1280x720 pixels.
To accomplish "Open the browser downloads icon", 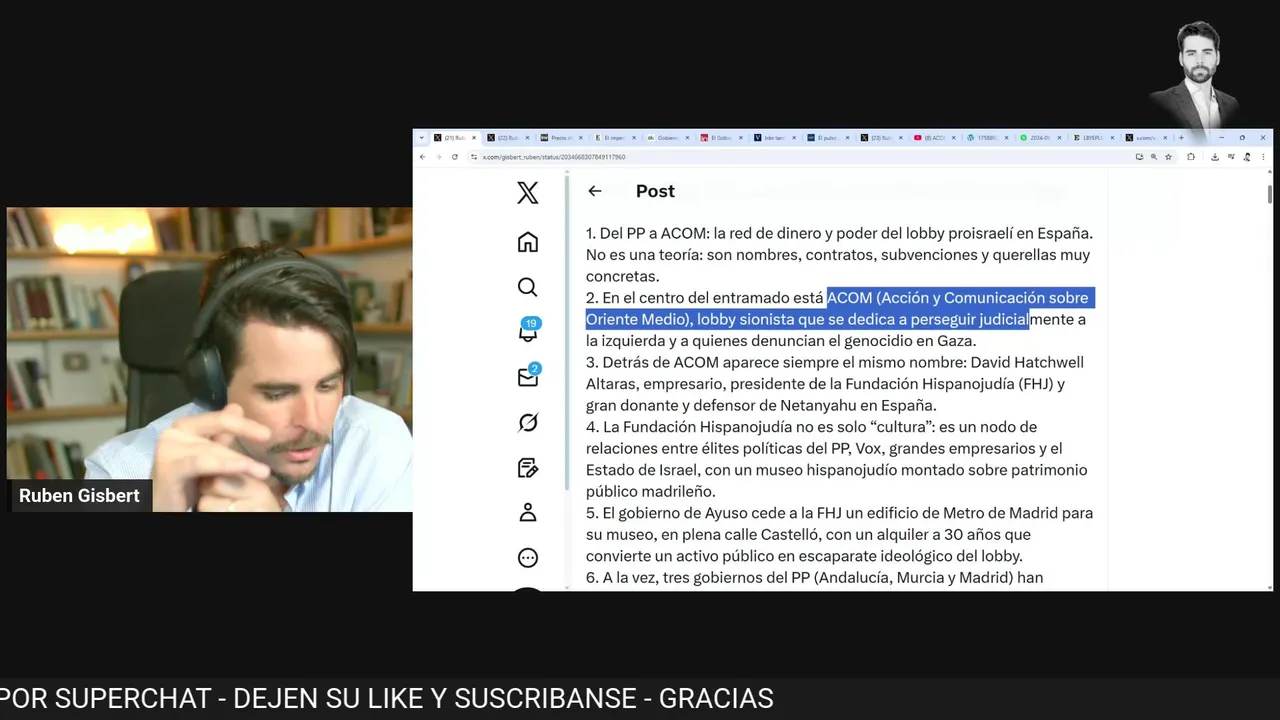I will pos(1214,157).
